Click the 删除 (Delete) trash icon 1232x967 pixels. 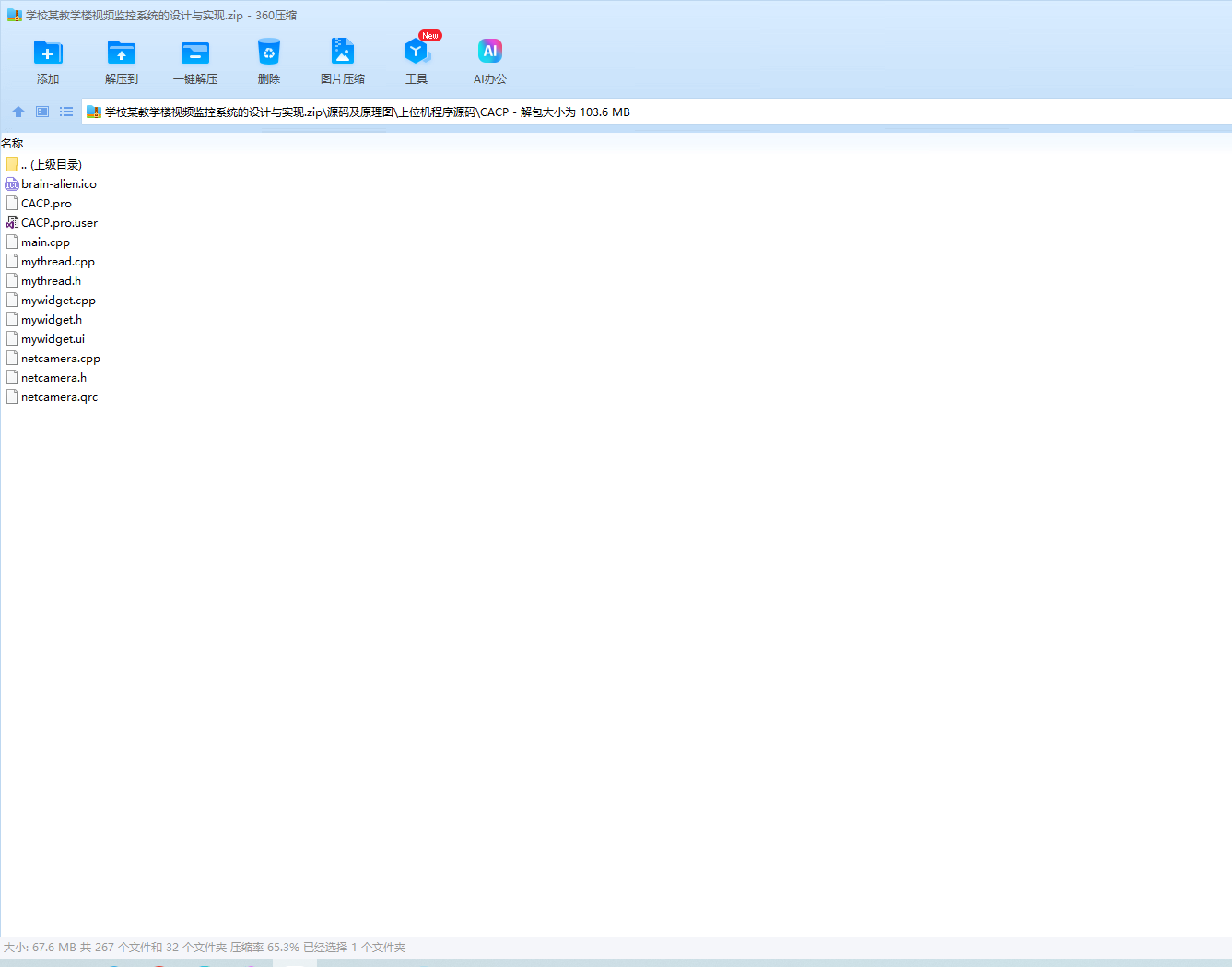(269, 53)
